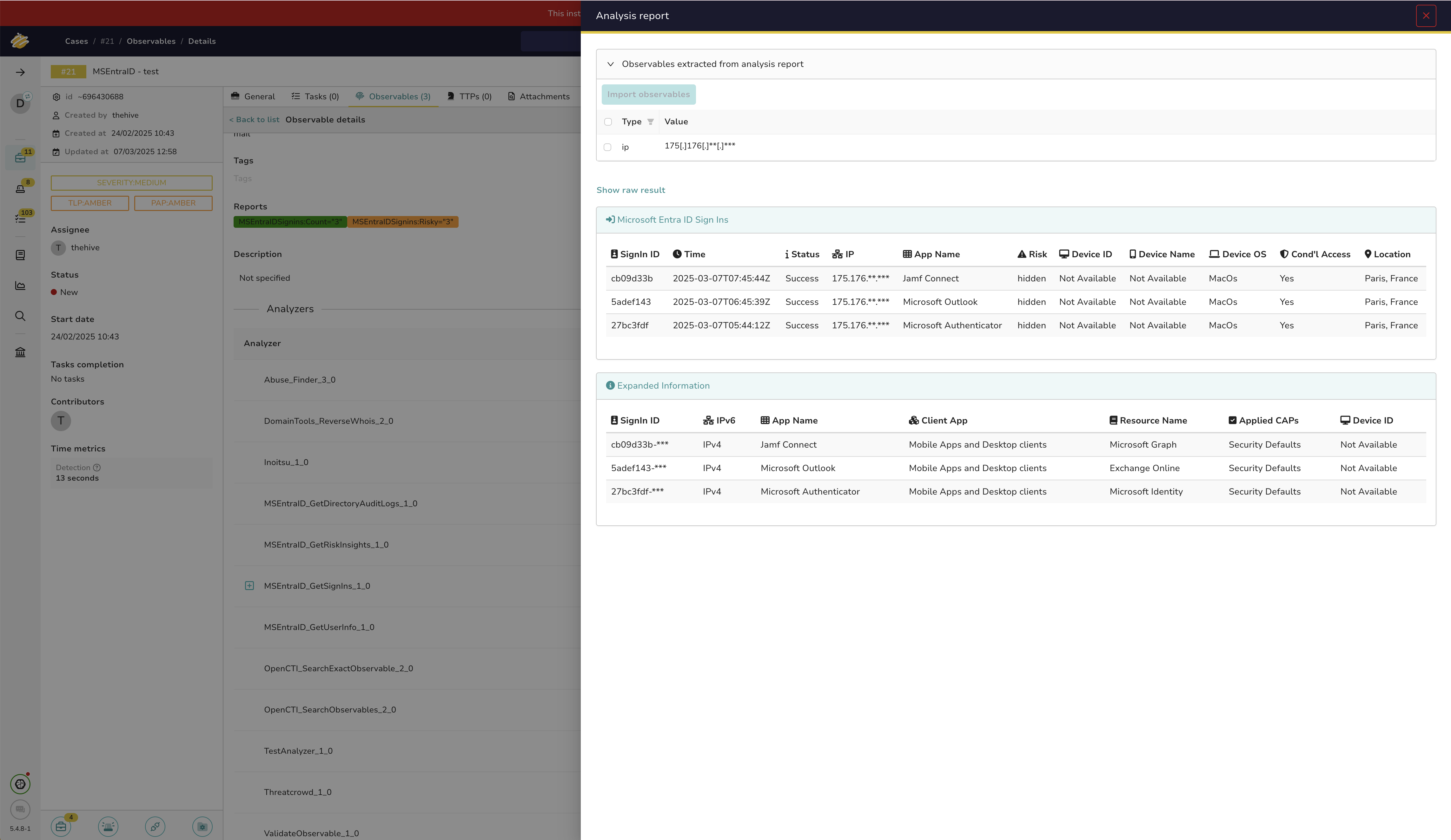Select the Abuse_Finder_3_0 analyzer row
The width and height of the screenshot is (1451, 840).
407,380
